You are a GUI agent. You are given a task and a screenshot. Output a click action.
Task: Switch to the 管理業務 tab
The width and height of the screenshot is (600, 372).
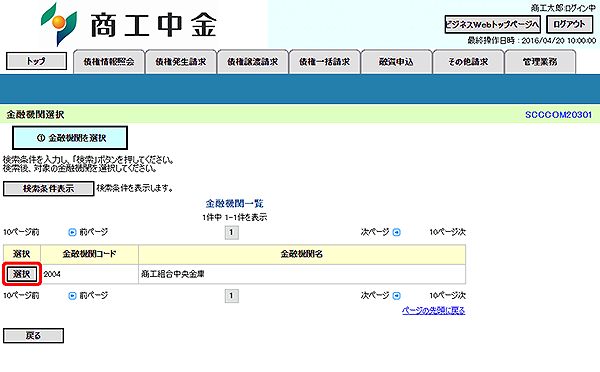coord(540,62)
